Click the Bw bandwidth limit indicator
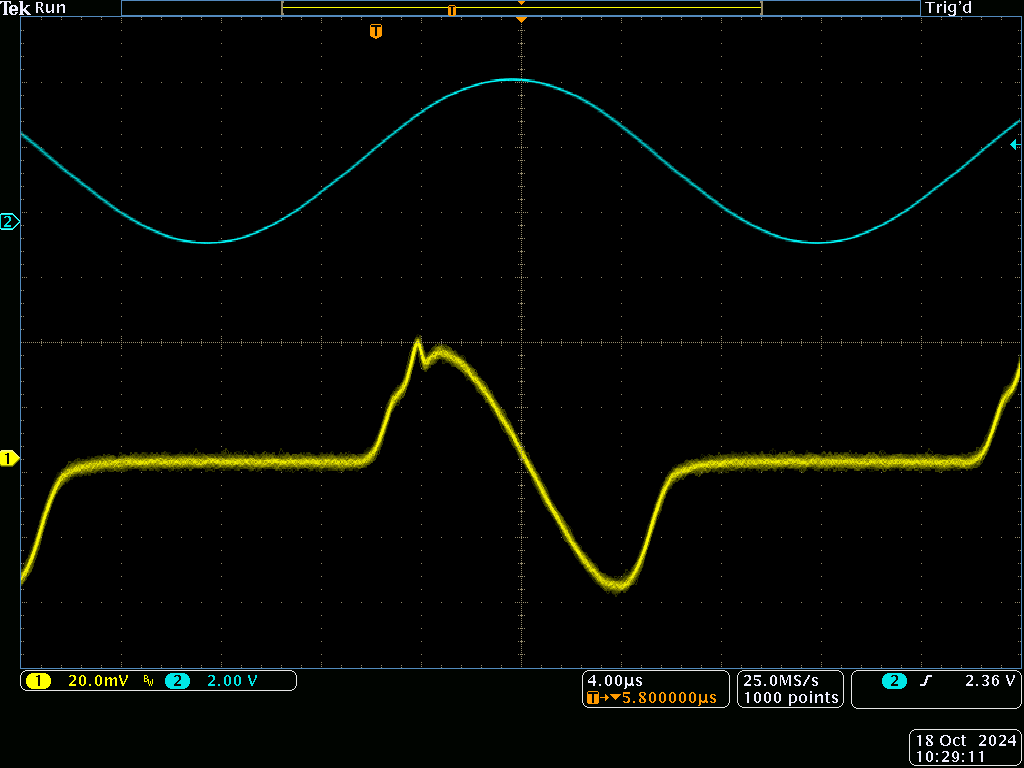The width and height of the screenshot is (1024, 768). coord(148,680)
